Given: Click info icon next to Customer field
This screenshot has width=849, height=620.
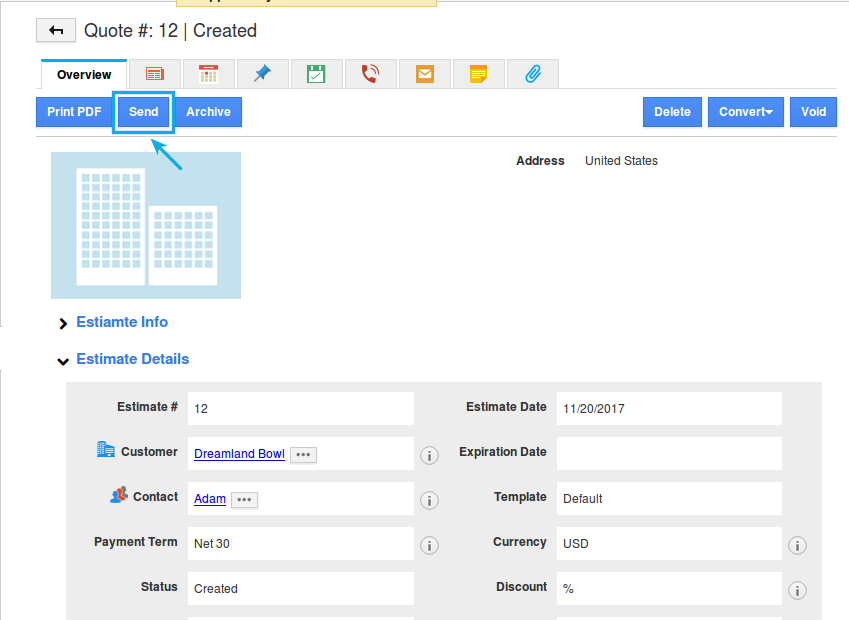Looking at the screenshot, I should click(429, 456).
